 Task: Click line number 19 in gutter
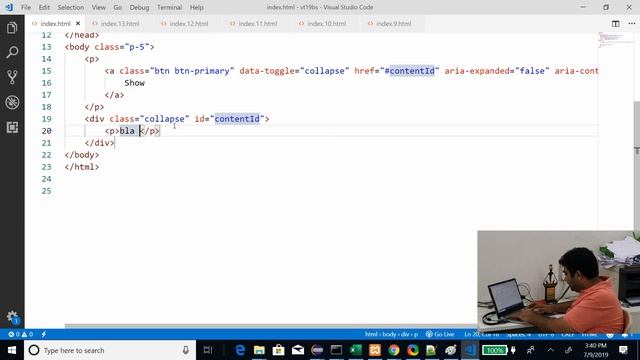click(x=47, y=119)
